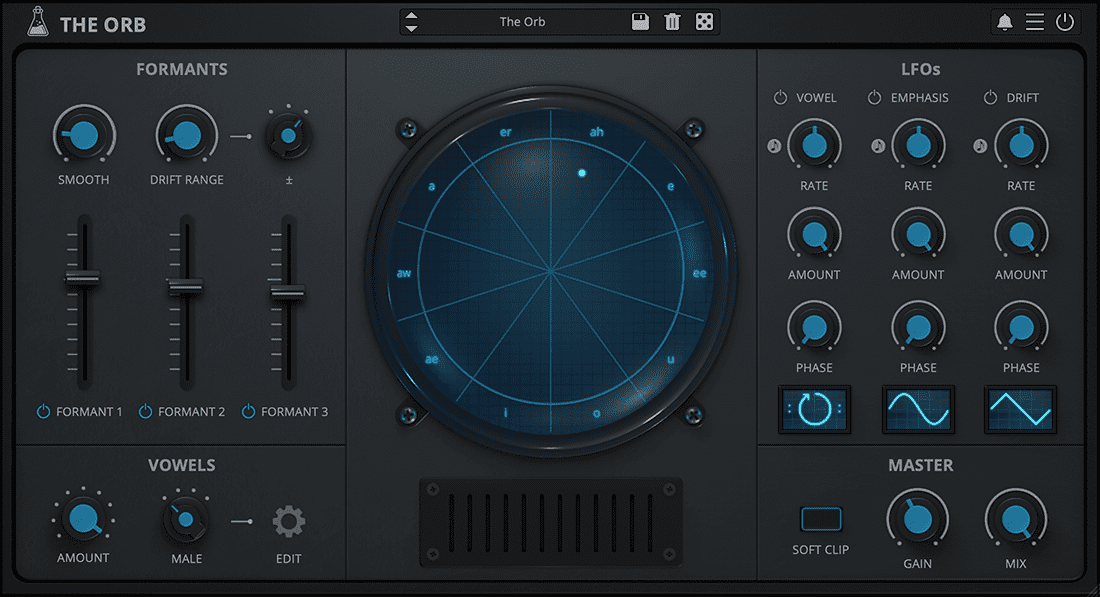Enable Soft Clip in the Master section
1100x597 pixels.
(x=820, y=519)
